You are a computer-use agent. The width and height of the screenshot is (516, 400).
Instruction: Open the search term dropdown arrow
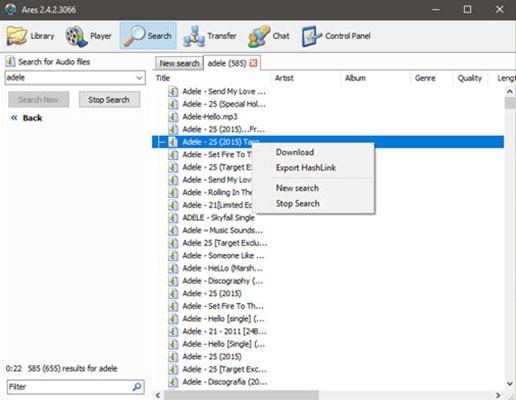(x=139, y=78)
